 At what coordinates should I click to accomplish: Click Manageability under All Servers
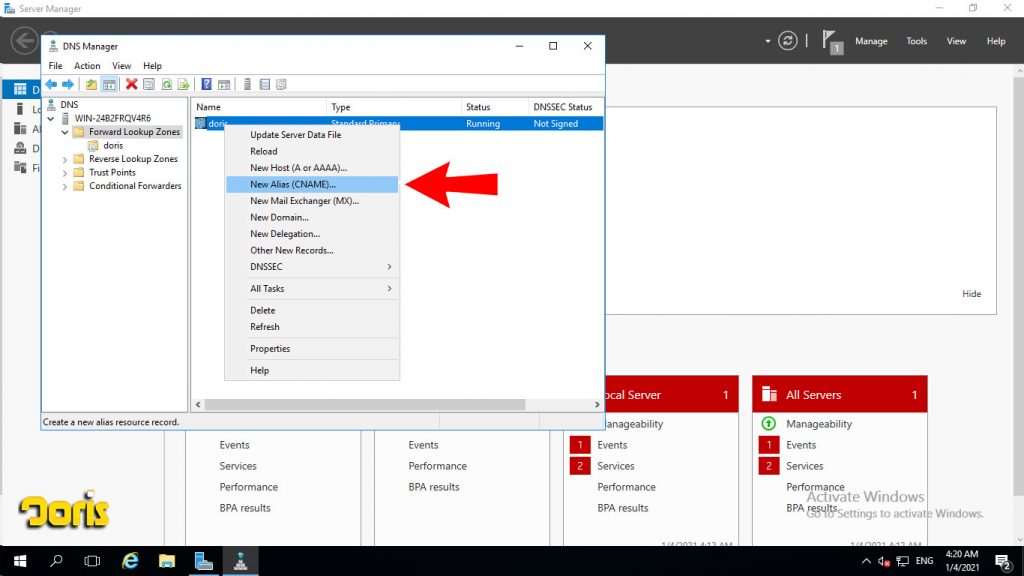(x=819, y=424)
